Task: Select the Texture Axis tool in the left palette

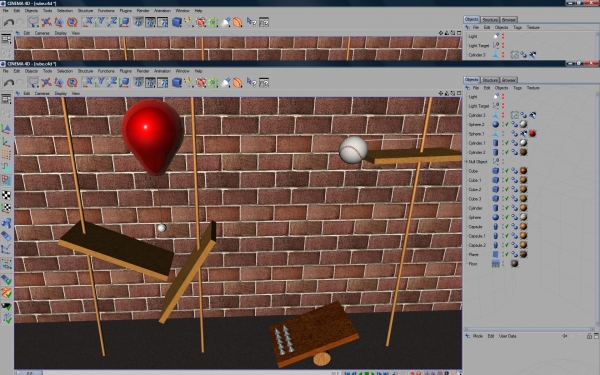Action: [x=6, y=208]
